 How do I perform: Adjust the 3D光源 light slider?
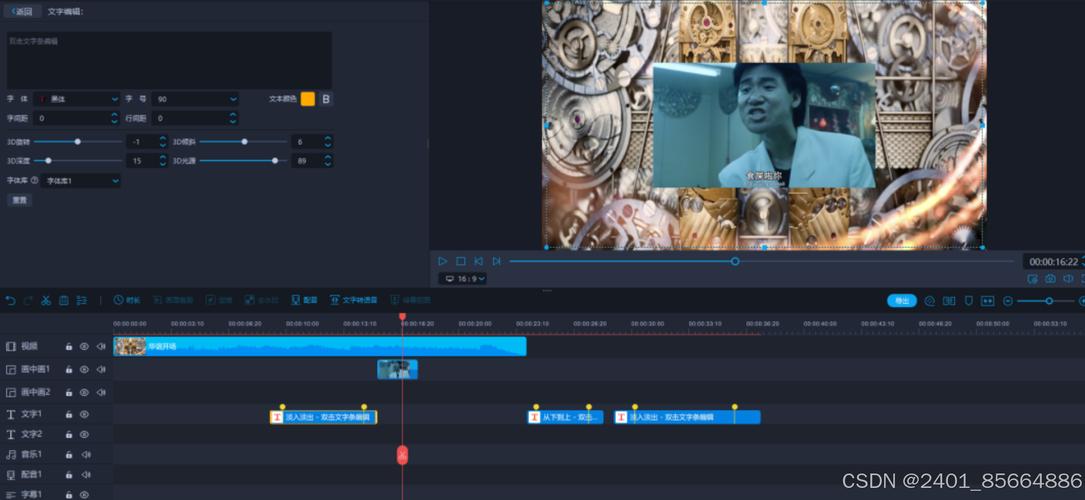click(x=275, y=160)
